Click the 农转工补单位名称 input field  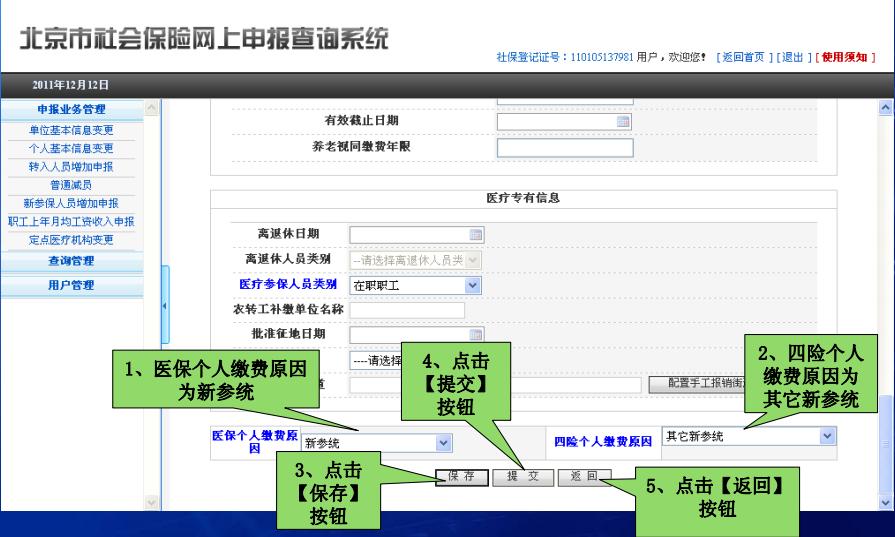coord(407,310)
